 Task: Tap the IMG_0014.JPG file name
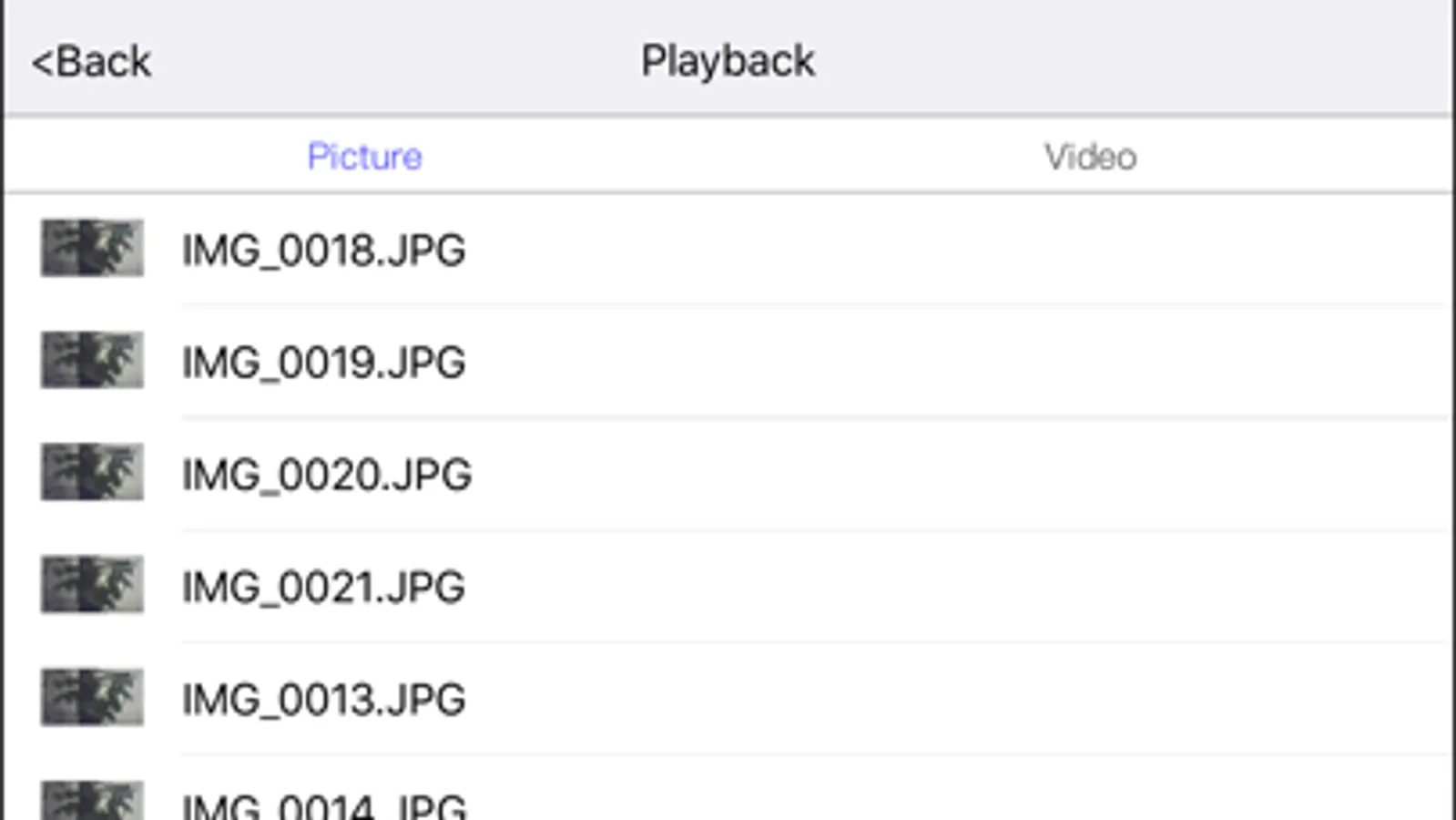[x=323, y=805]
